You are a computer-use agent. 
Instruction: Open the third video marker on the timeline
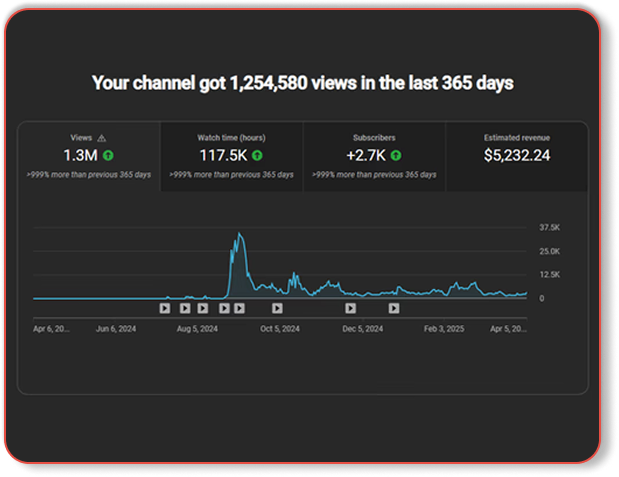point(203,308)
